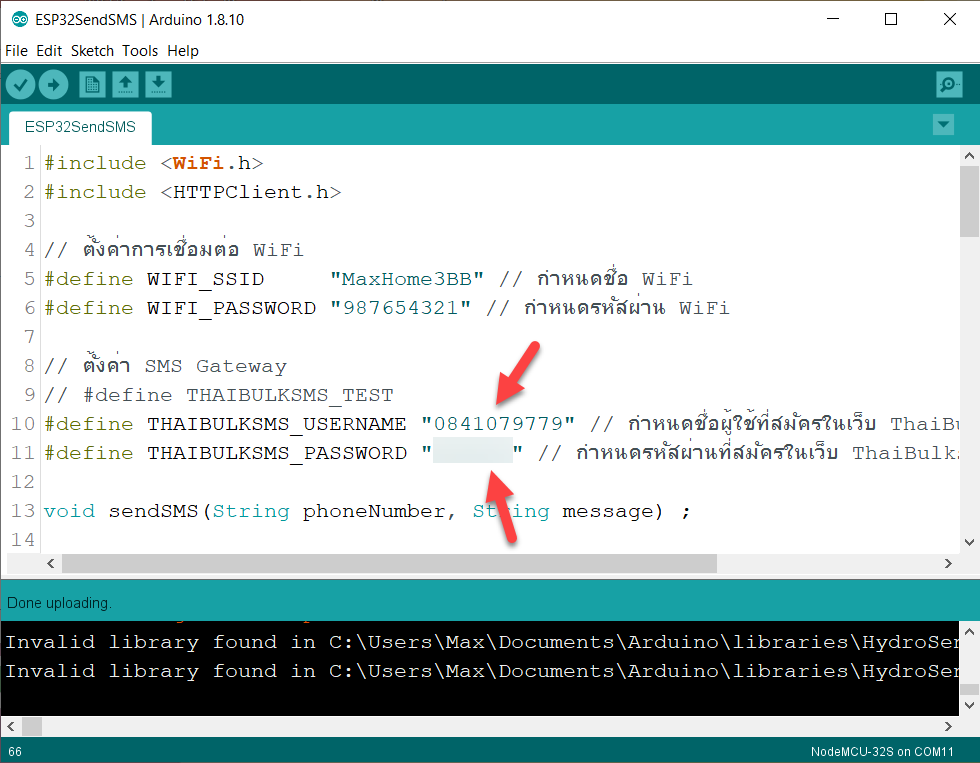Click the line number 66 indicator

click(15, 752)
